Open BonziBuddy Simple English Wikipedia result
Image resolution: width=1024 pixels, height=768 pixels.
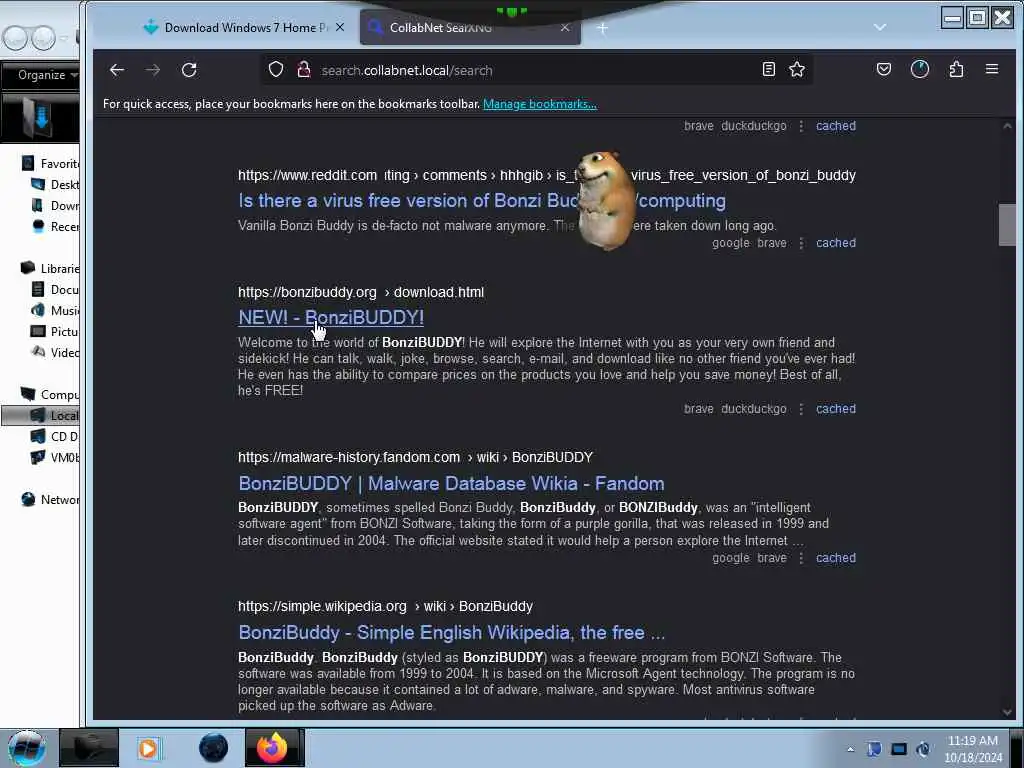pos(451,632)
